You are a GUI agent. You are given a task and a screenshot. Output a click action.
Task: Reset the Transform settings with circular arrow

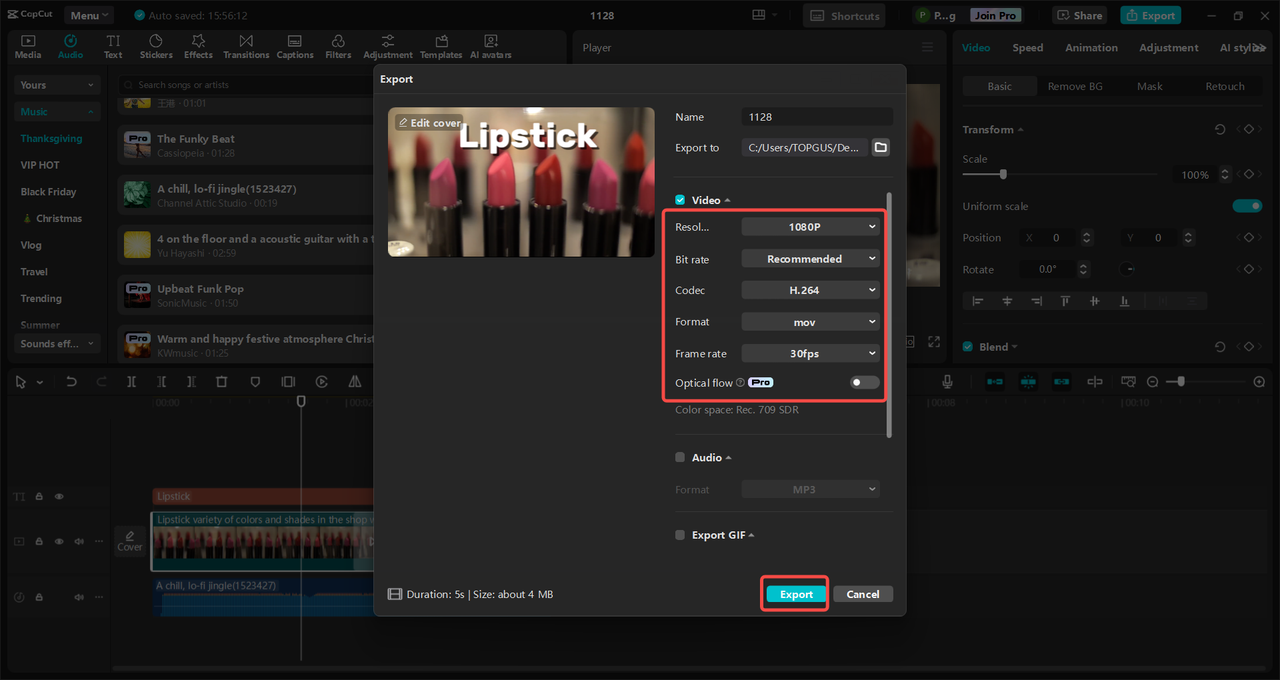coord(1220,130)
